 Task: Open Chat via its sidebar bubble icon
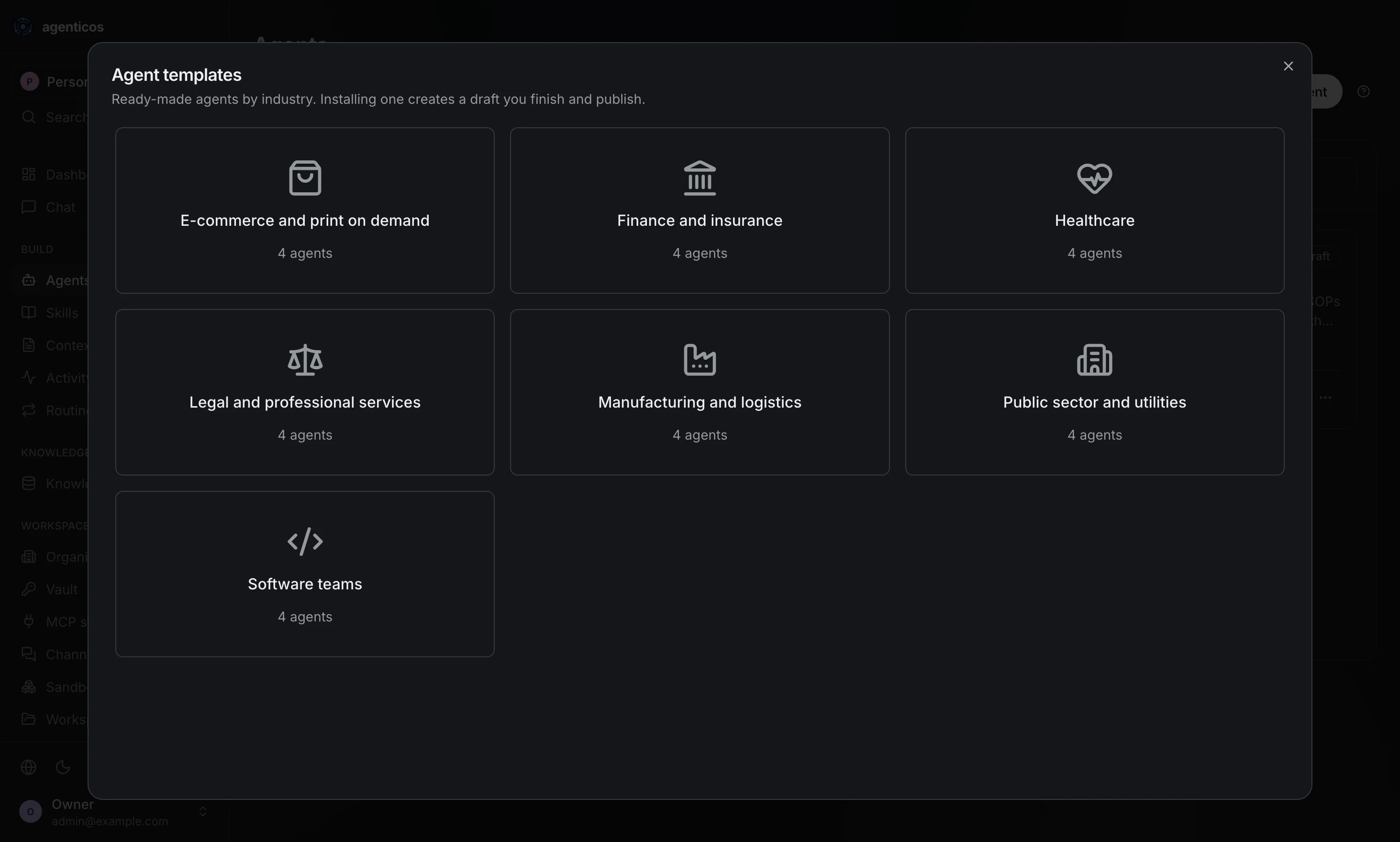click(28, 207)
